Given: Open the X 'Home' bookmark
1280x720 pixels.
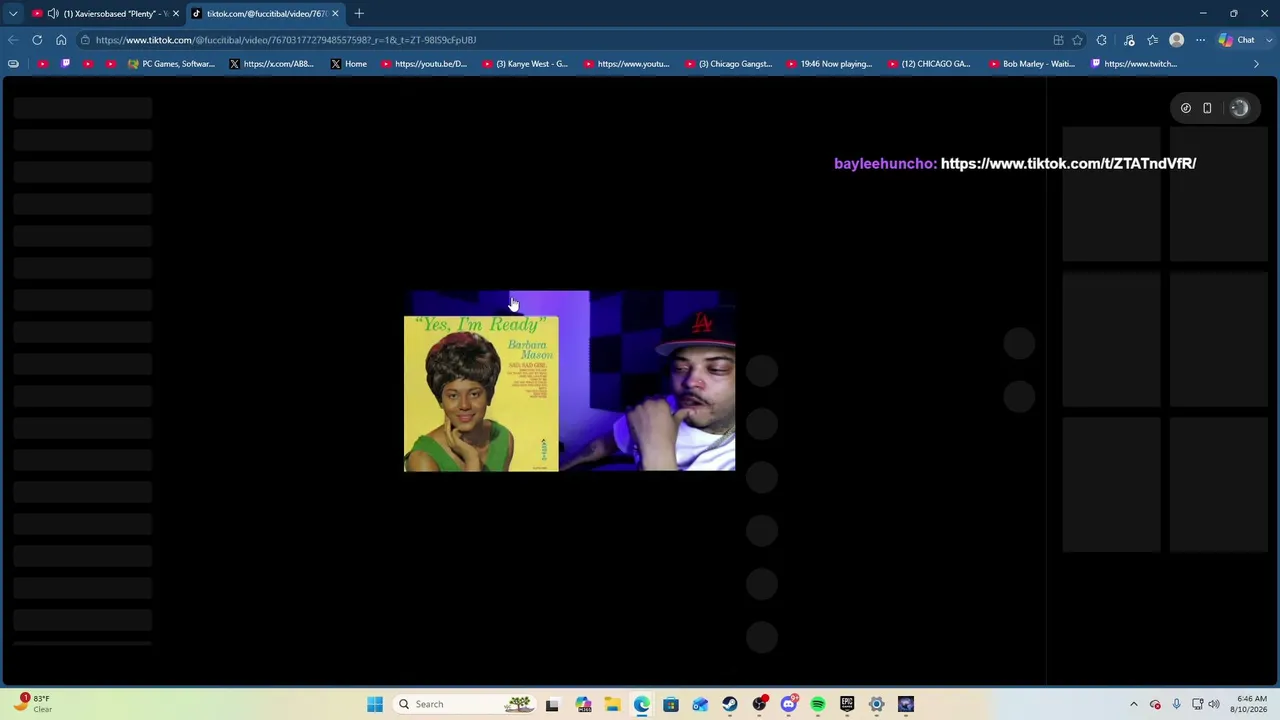Looking at the screenshot, I should click(349, 64).
